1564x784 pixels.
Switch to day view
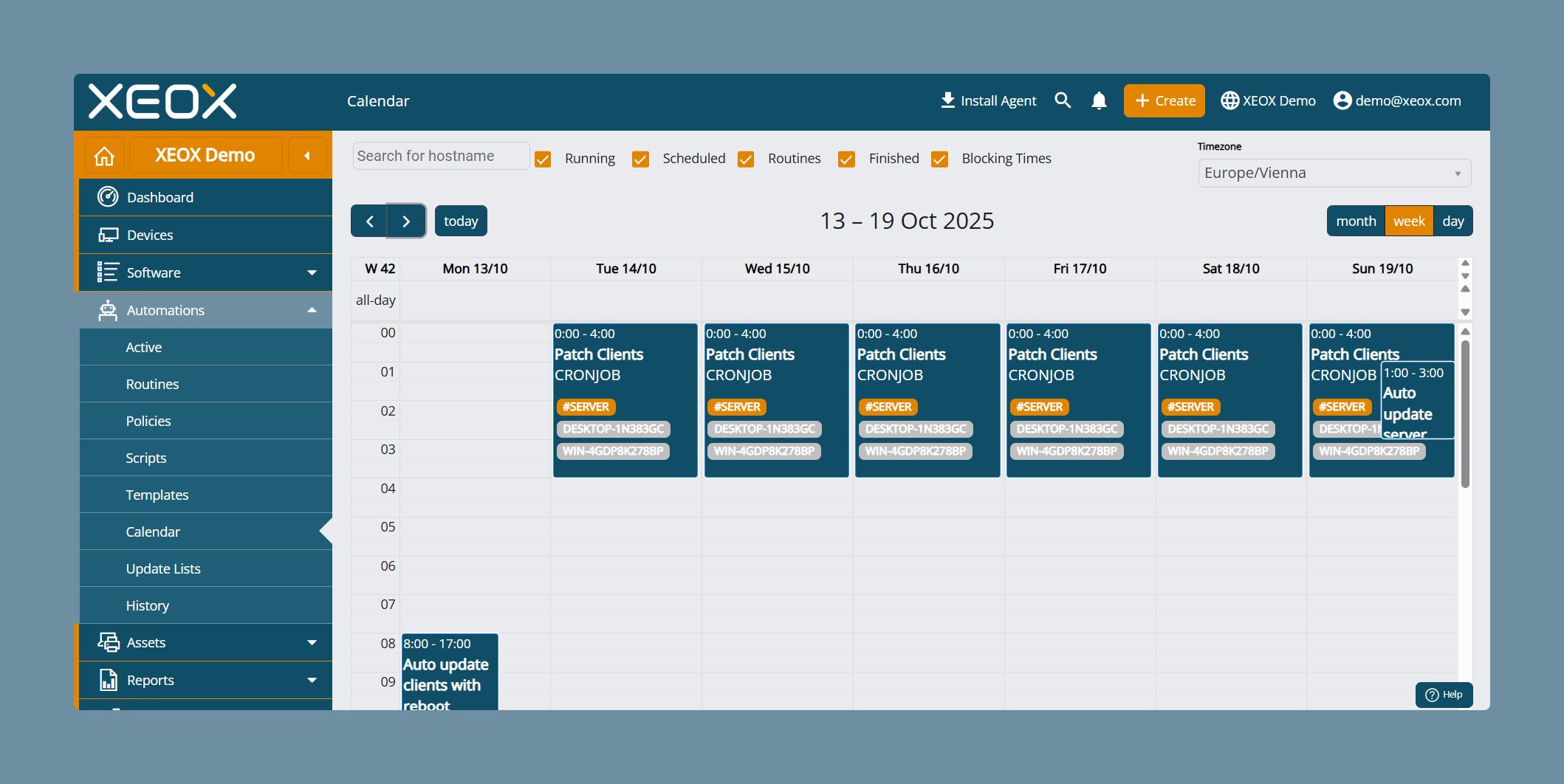pos(1452,221)
